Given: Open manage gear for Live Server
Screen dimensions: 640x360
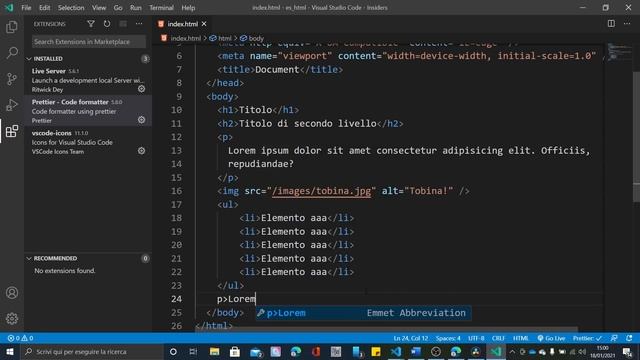Looking at the screenshot, I should tap(141, 89).
